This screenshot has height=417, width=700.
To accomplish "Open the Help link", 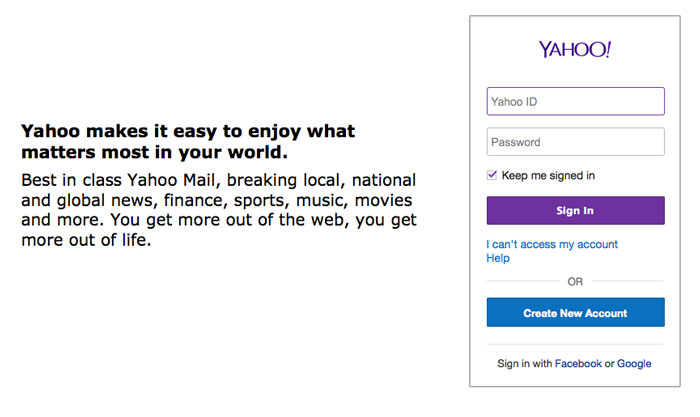I will point(498,258).
